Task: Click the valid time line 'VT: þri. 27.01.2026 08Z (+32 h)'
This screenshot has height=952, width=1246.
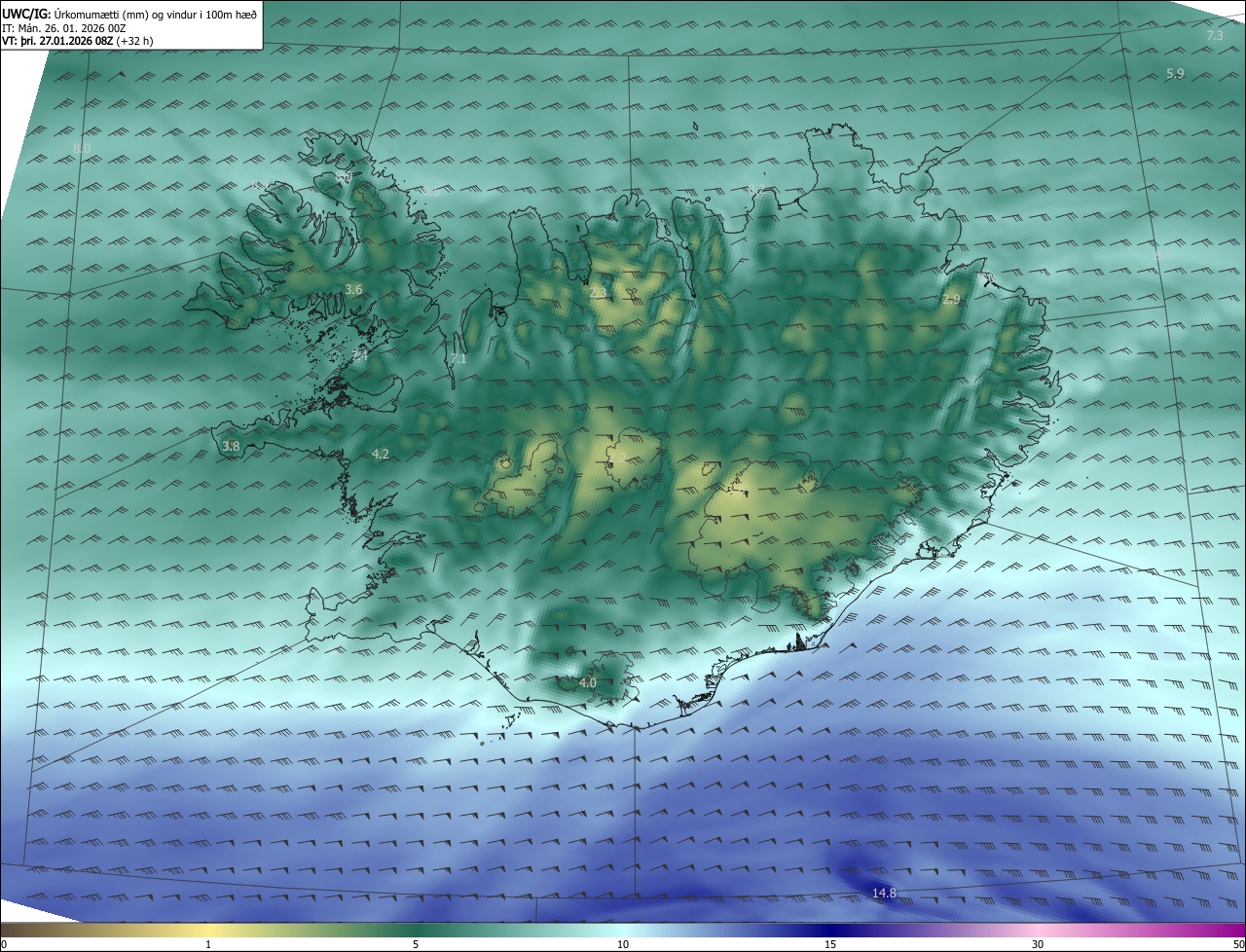Action: (78, 41)
